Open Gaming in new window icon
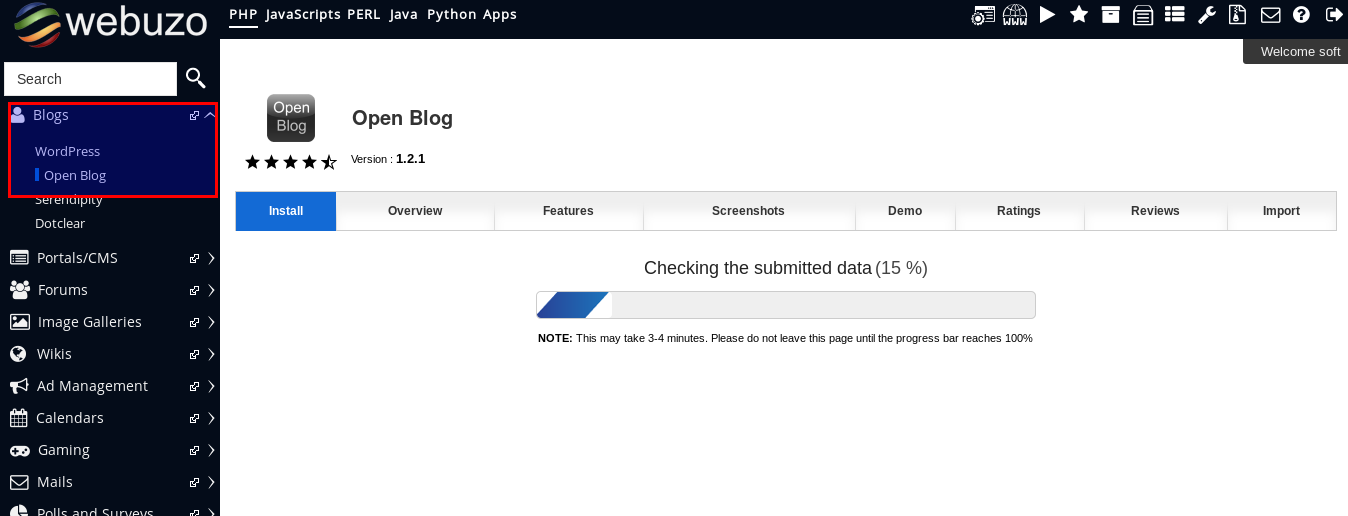This screenshot has width=1348, height=516. tap(194, 450)
